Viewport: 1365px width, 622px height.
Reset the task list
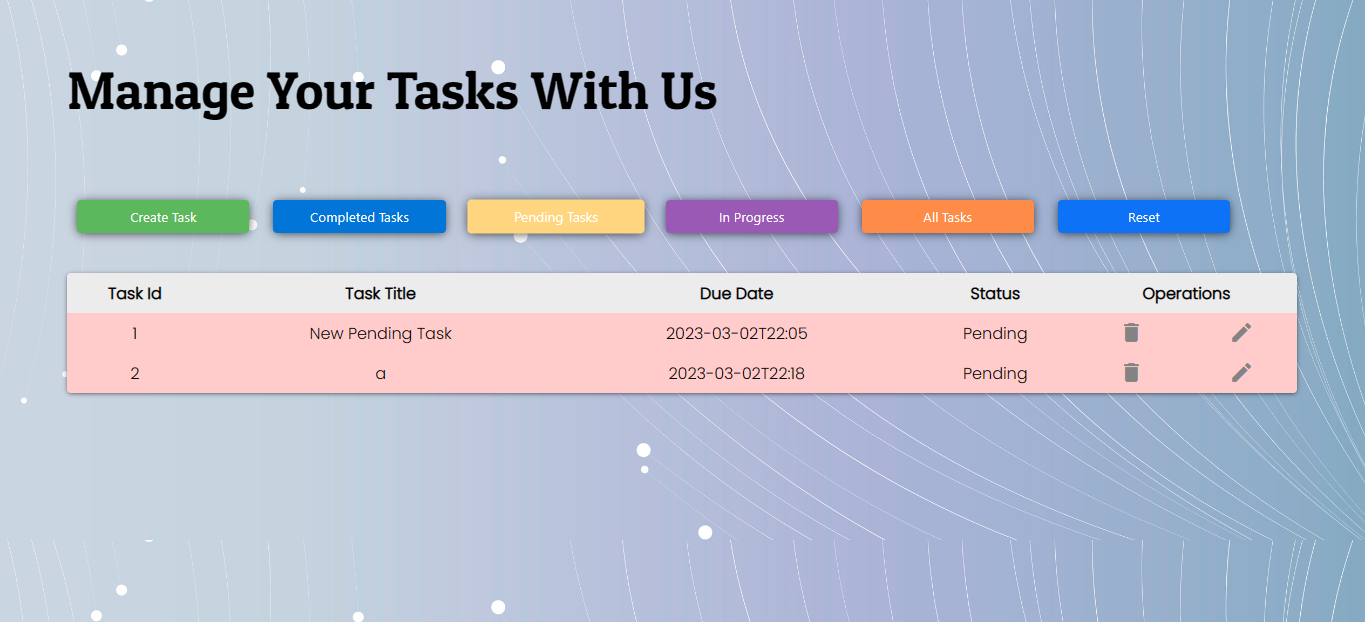point(1143,216)
